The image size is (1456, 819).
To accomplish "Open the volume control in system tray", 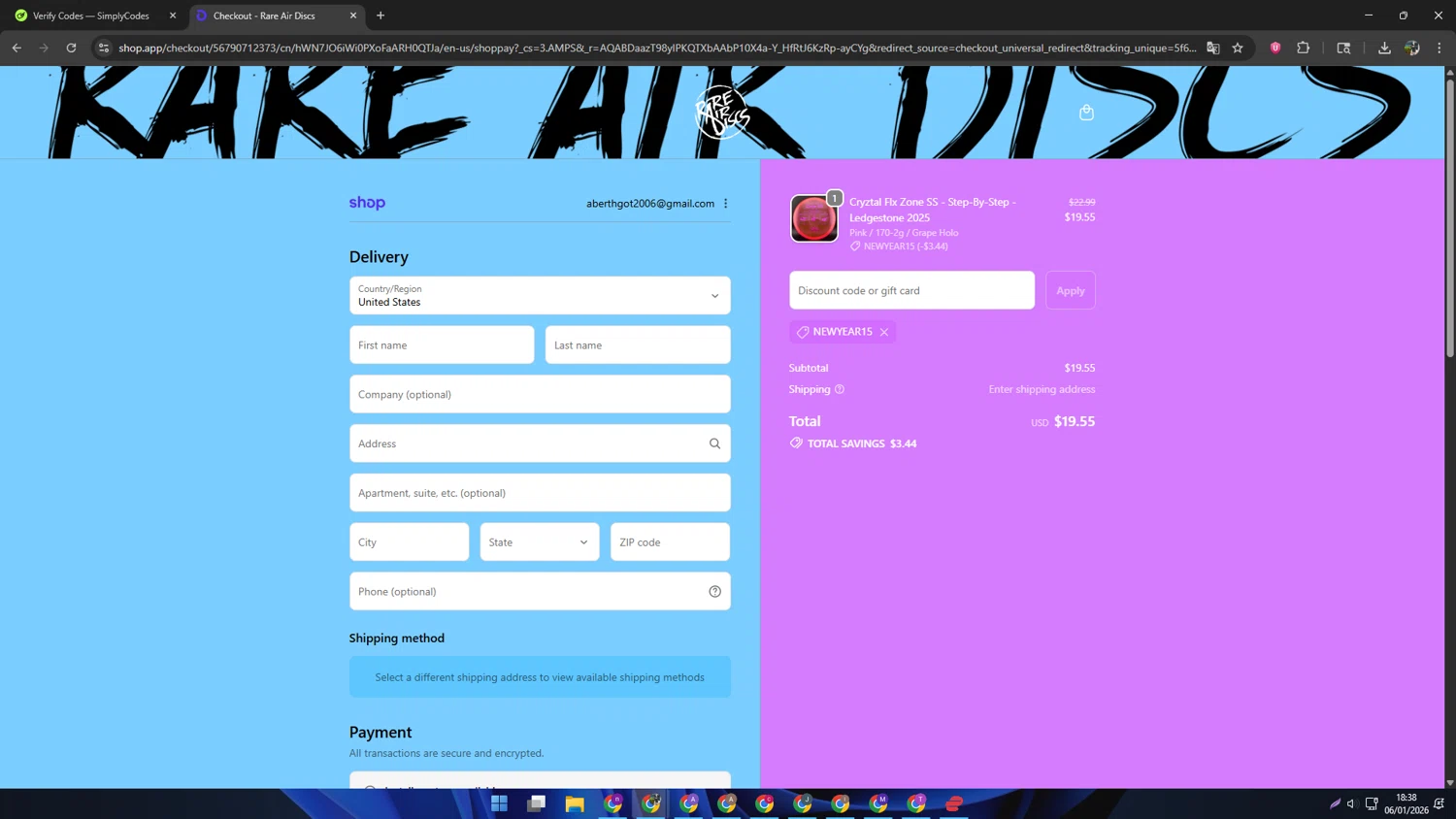I will [1351, 803].
